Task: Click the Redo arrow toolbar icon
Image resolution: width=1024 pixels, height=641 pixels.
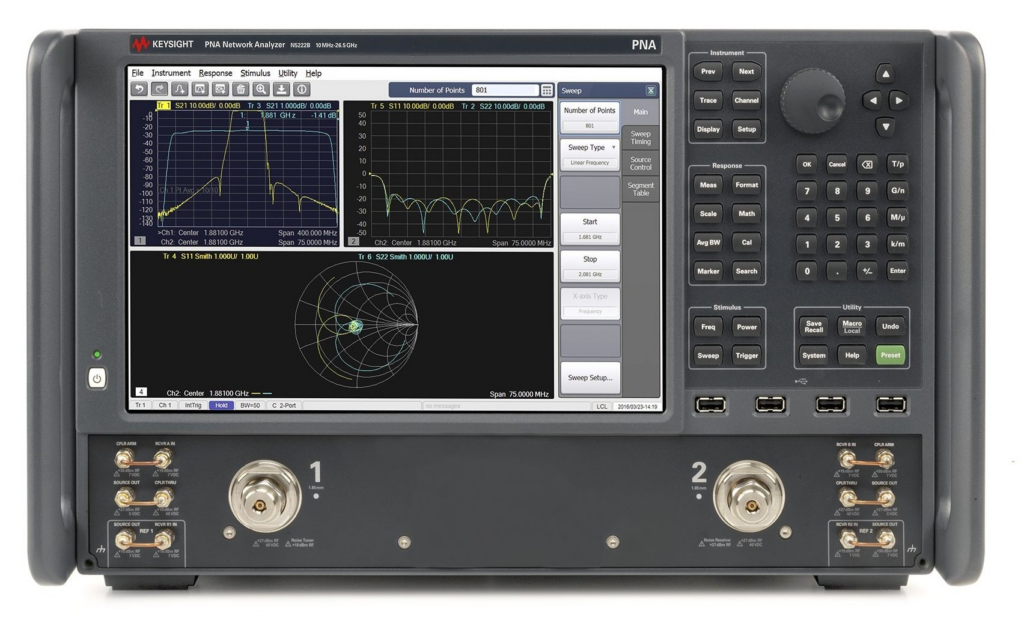Action: 159,89
